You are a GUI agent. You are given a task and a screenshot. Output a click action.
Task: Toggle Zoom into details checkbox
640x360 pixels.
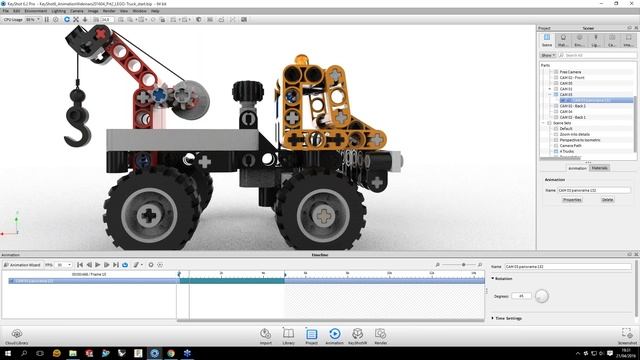[x=556, y=134]
